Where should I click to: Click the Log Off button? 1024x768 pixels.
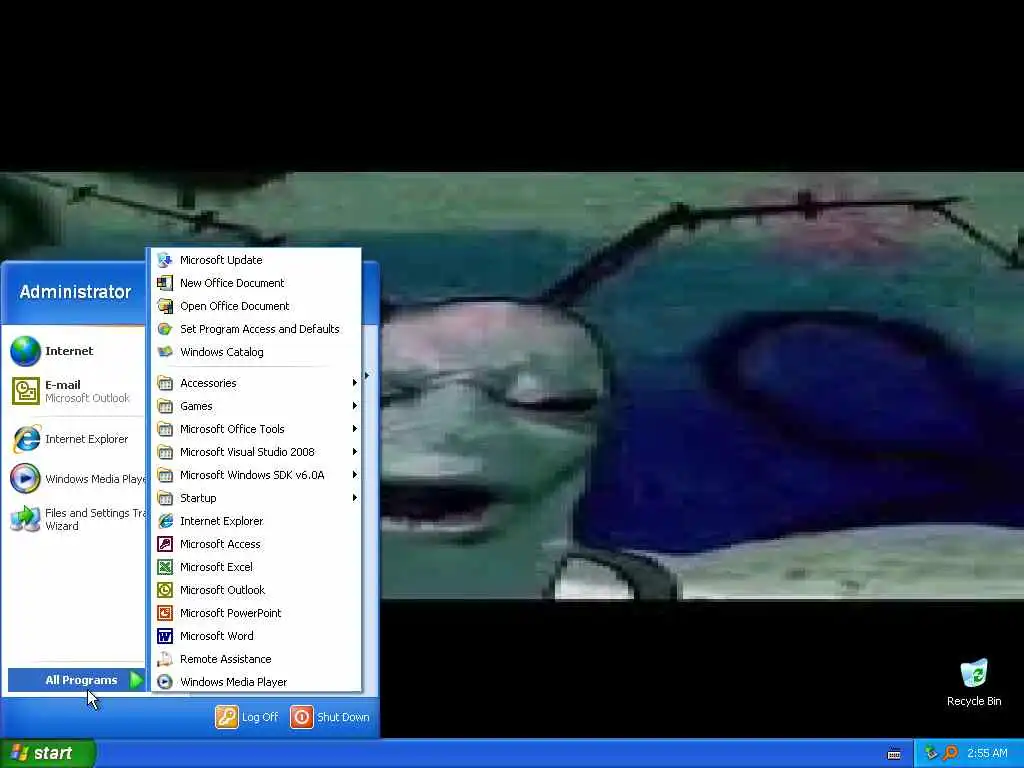[x=247, y=717]
